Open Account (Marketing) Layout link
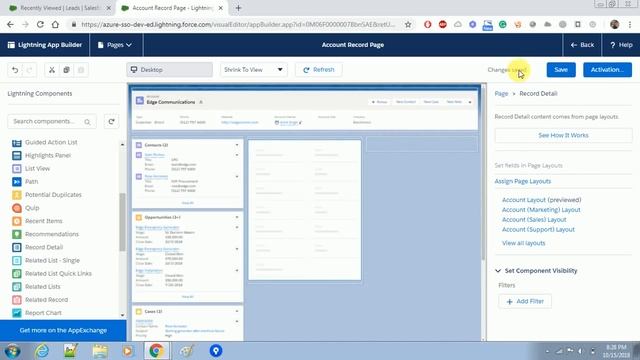 [541, 210]
